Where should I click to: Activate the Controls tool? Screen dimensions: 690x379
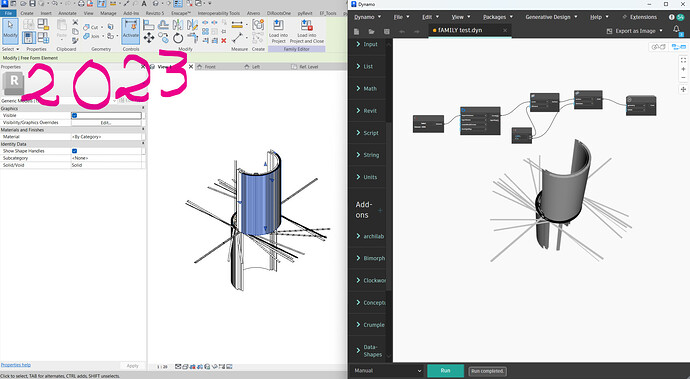[x=130, y=30]
